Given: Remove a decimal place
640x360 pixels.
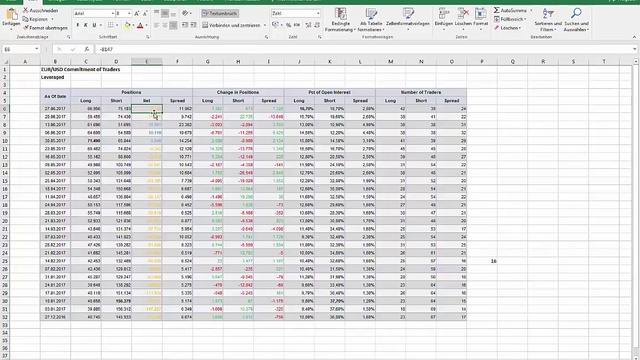Looking at the screenshot, I should (x=316, y=25).
